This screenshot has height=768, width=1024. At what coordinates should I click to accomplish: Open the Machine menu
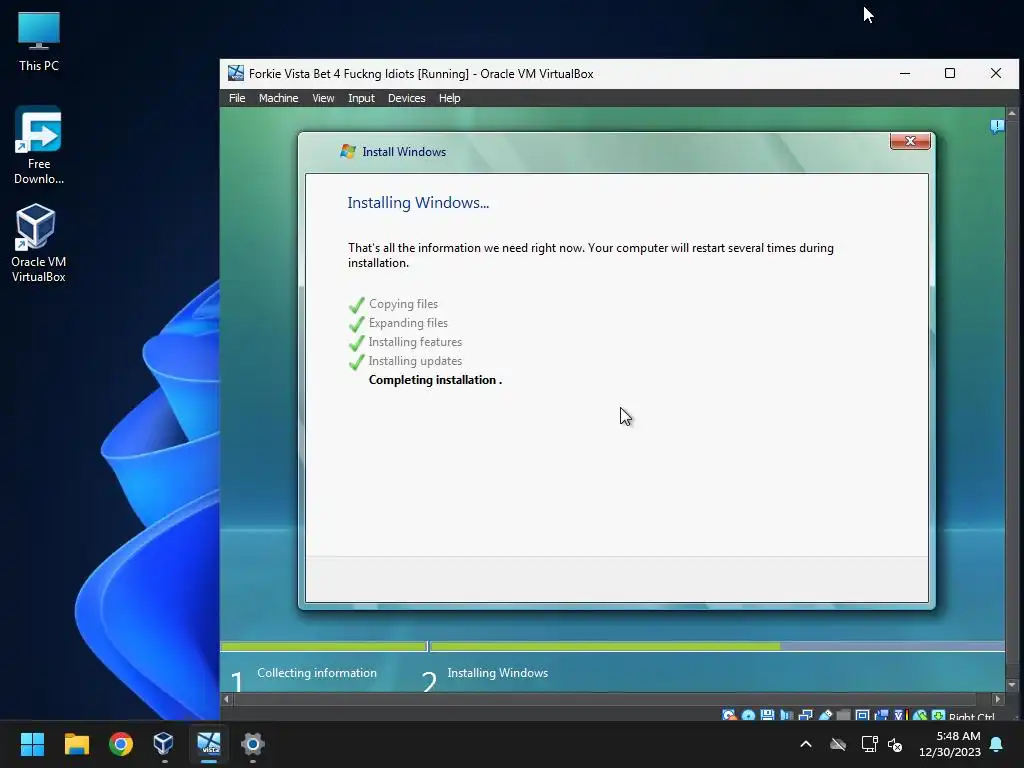click(x=278, y=98)
